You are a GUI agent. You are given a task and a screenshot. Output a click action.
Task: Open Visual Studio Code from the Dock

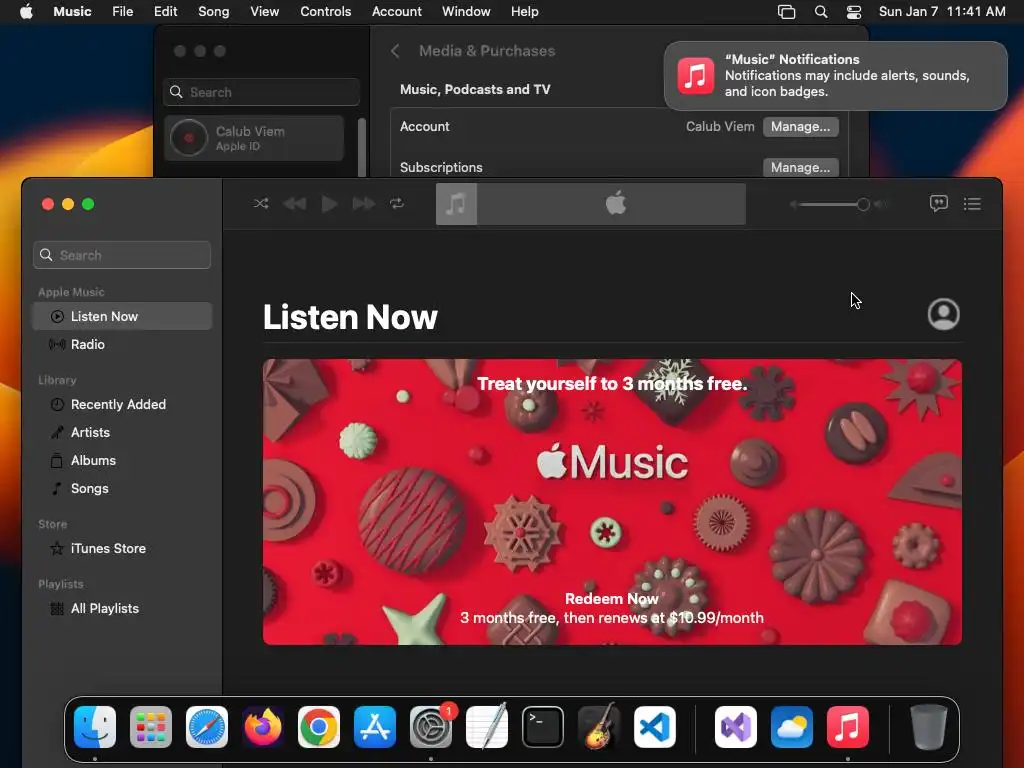coord(655,727)
